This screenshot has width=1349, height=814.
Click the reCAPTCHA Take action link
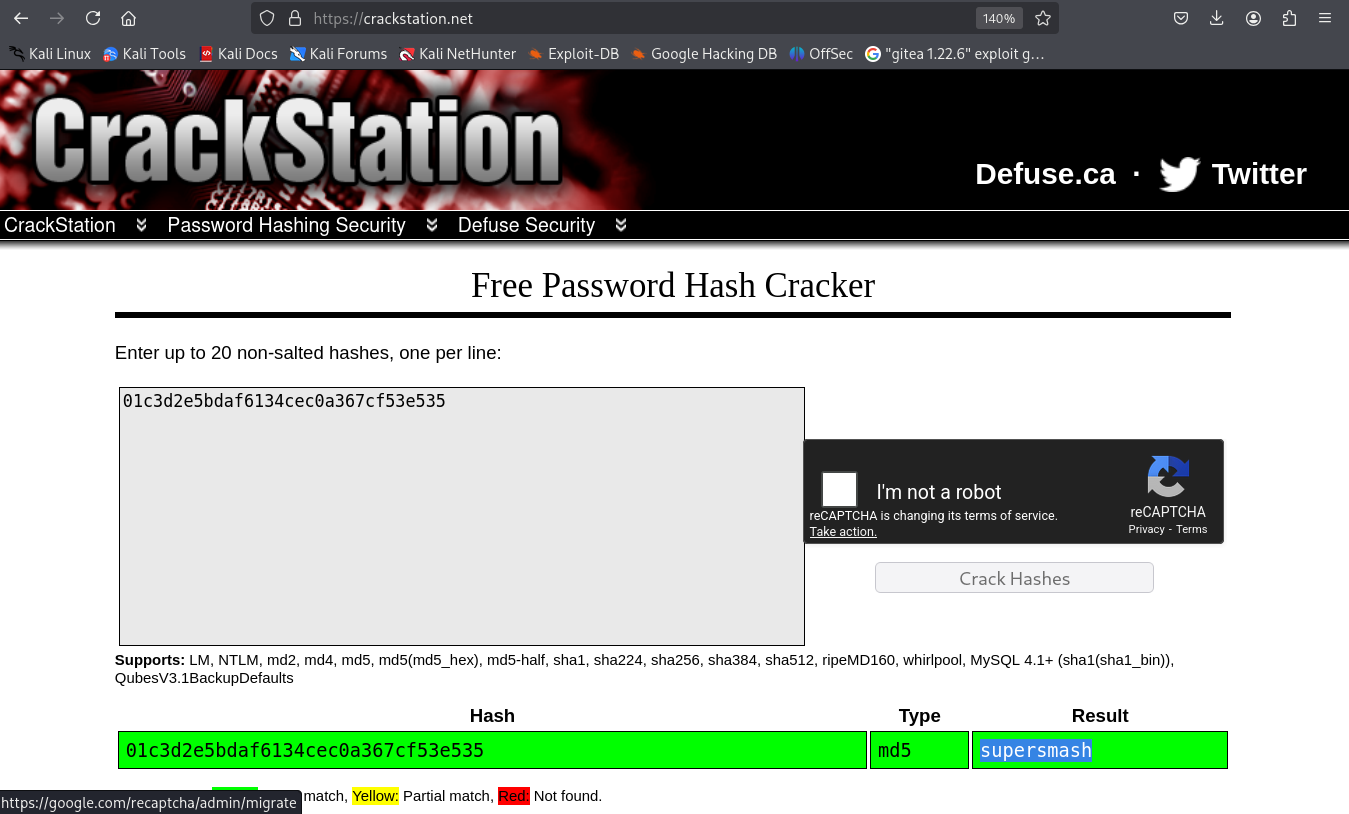843,532
